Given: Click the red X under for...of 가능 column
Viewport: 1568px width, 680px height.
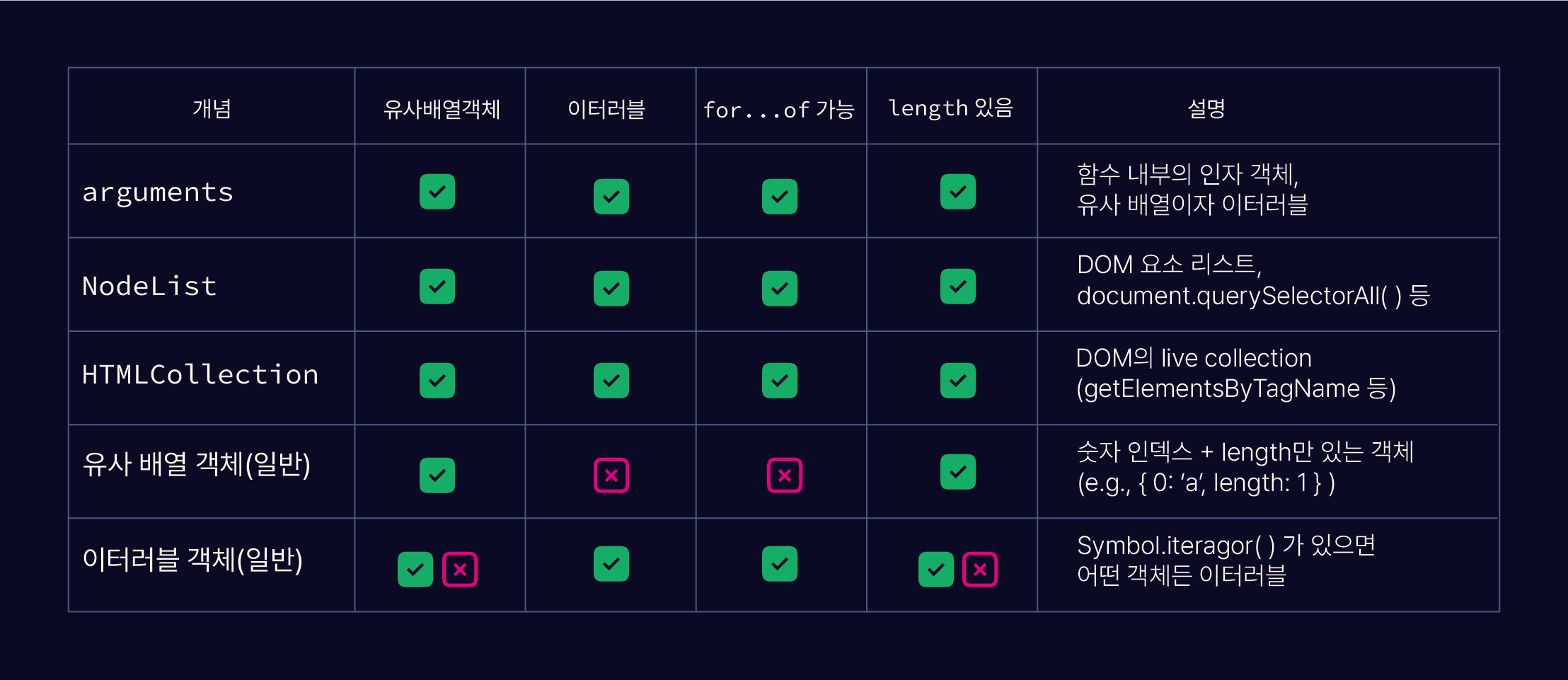Looking at the screenshot, I should click(785, 476).
